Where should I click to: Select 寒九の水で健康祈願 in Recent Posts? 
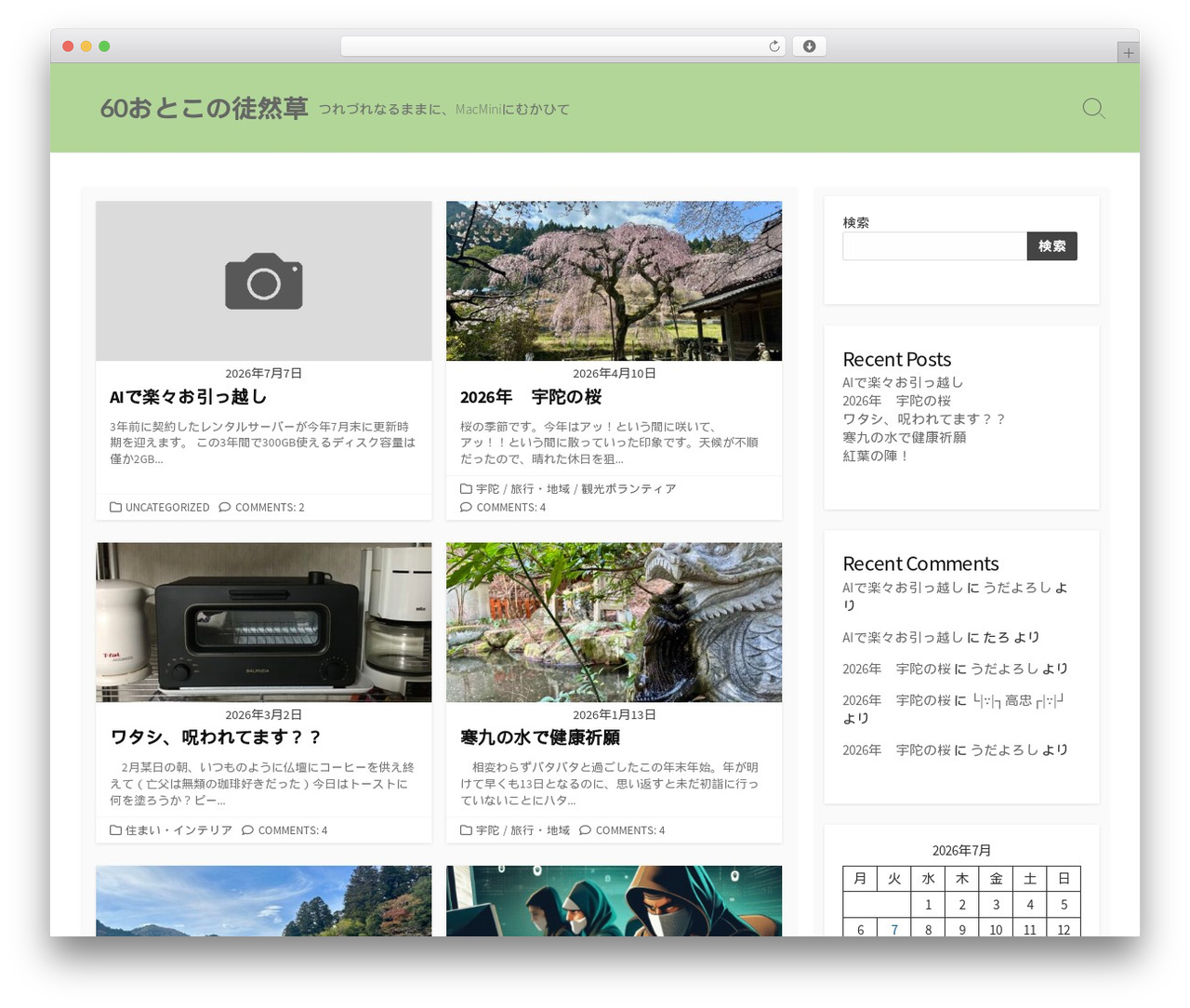coord(905,437)
